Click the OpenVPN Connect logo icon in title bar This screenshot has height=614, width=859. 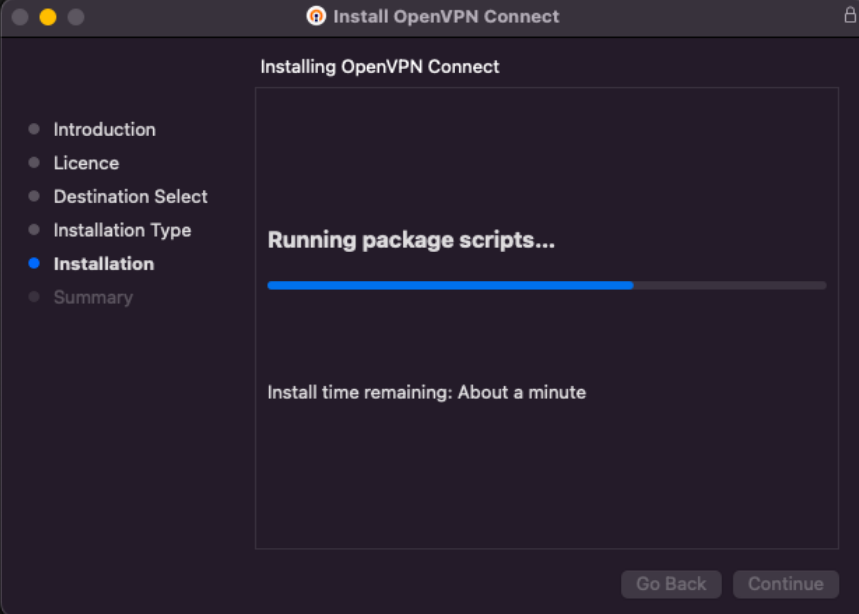tap(316, 16)
